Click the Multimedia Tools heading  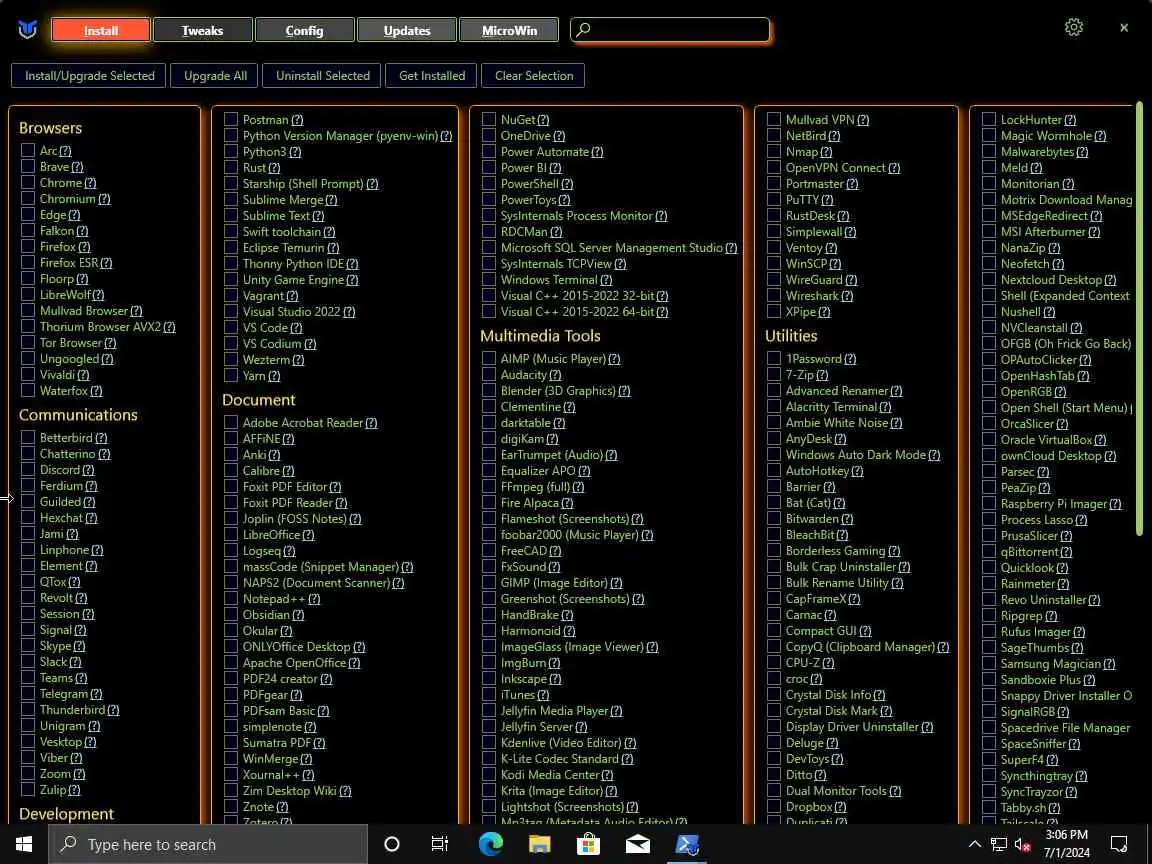pos(540,336)
